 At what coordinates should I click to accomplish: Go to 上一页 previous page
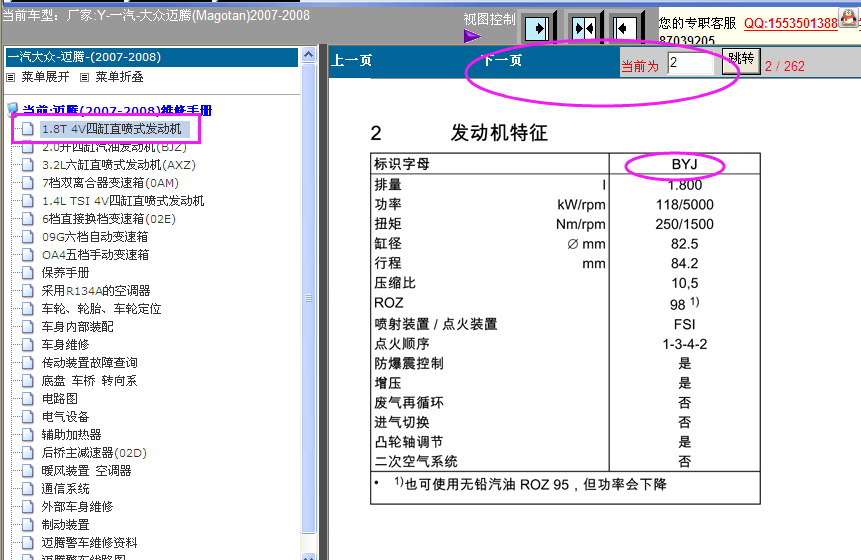point(351,60)
